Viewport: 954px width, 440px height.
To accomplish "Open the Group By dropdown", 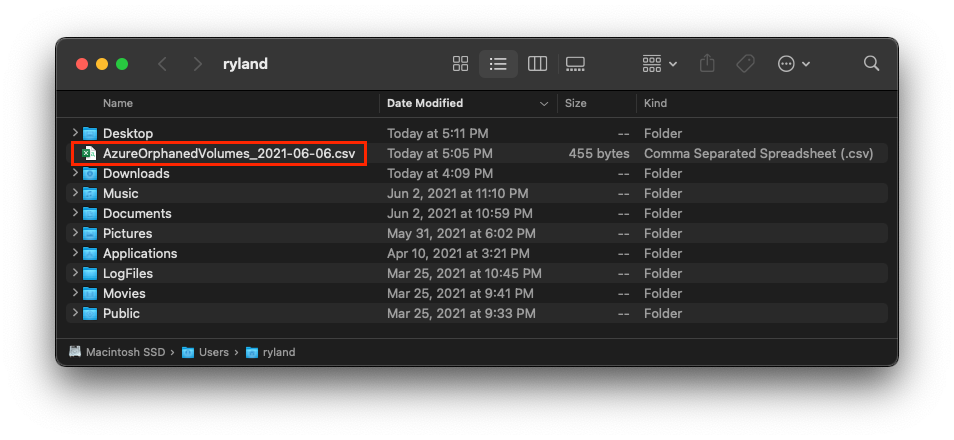I will tap(660, 64).
